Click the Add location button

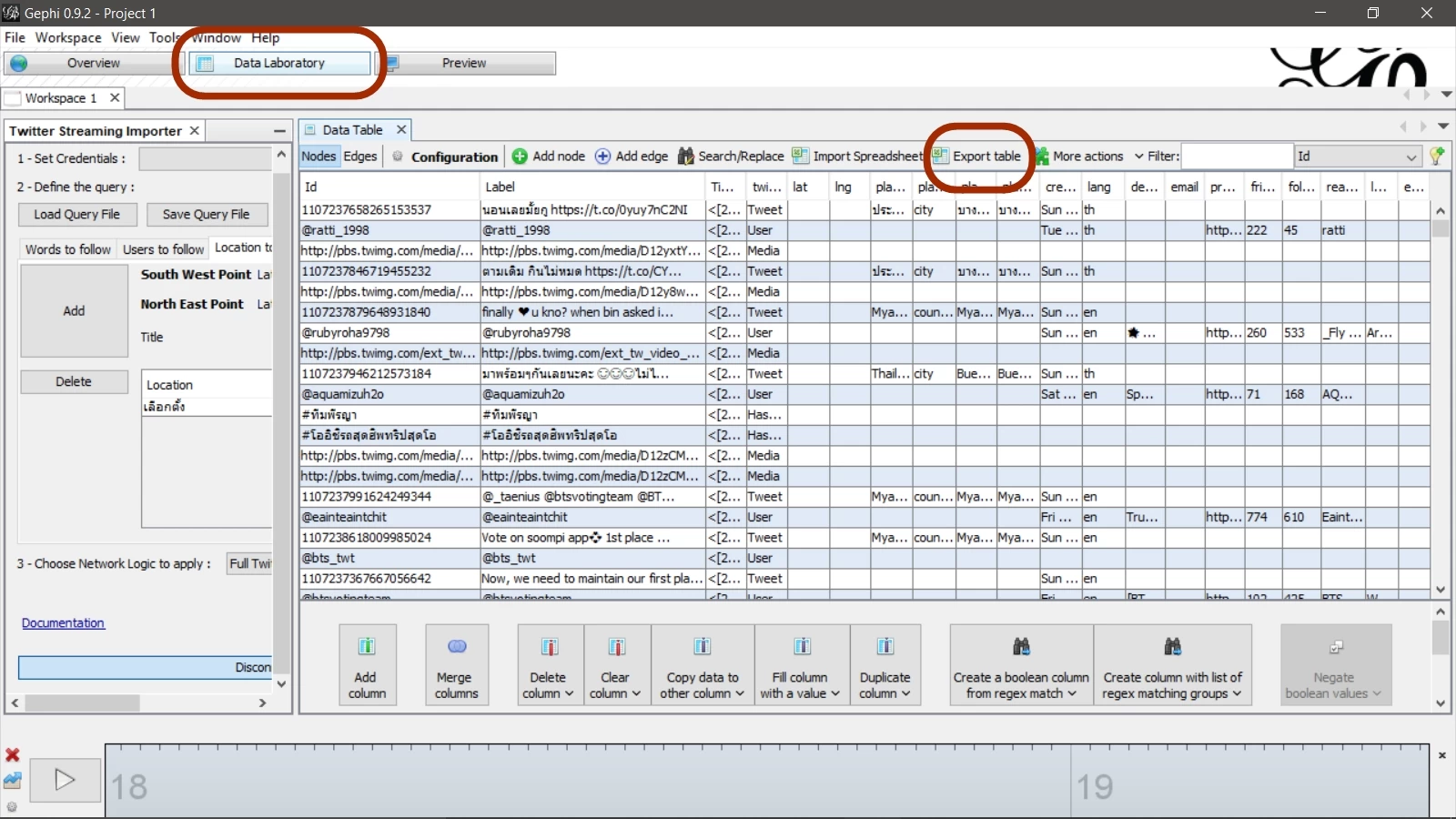click(x=75, y=311)
